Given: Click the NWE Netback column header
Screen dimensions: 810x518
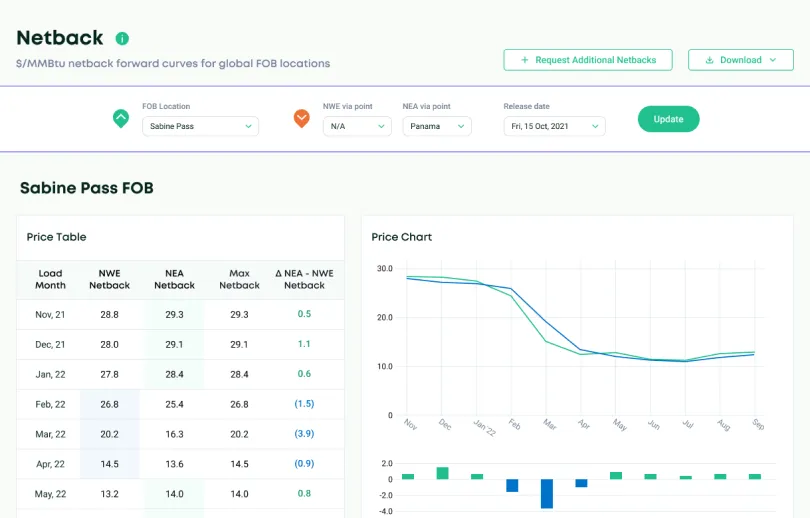Looking at the screenshot, I should (x=110, y=279).
